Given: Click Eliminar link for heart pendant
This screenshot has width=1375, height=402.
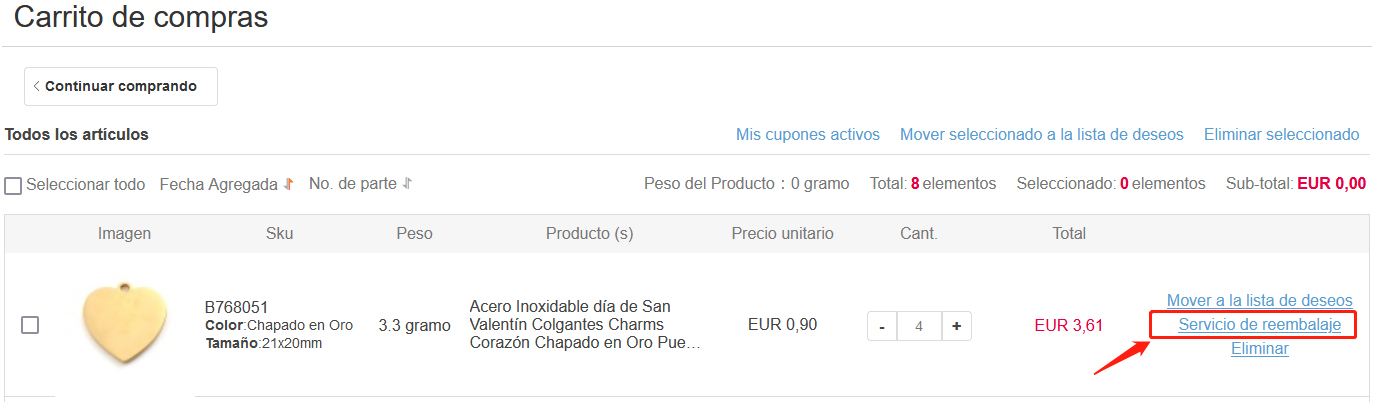Looking at the screenshot, I should click(x=1260, y=349).
